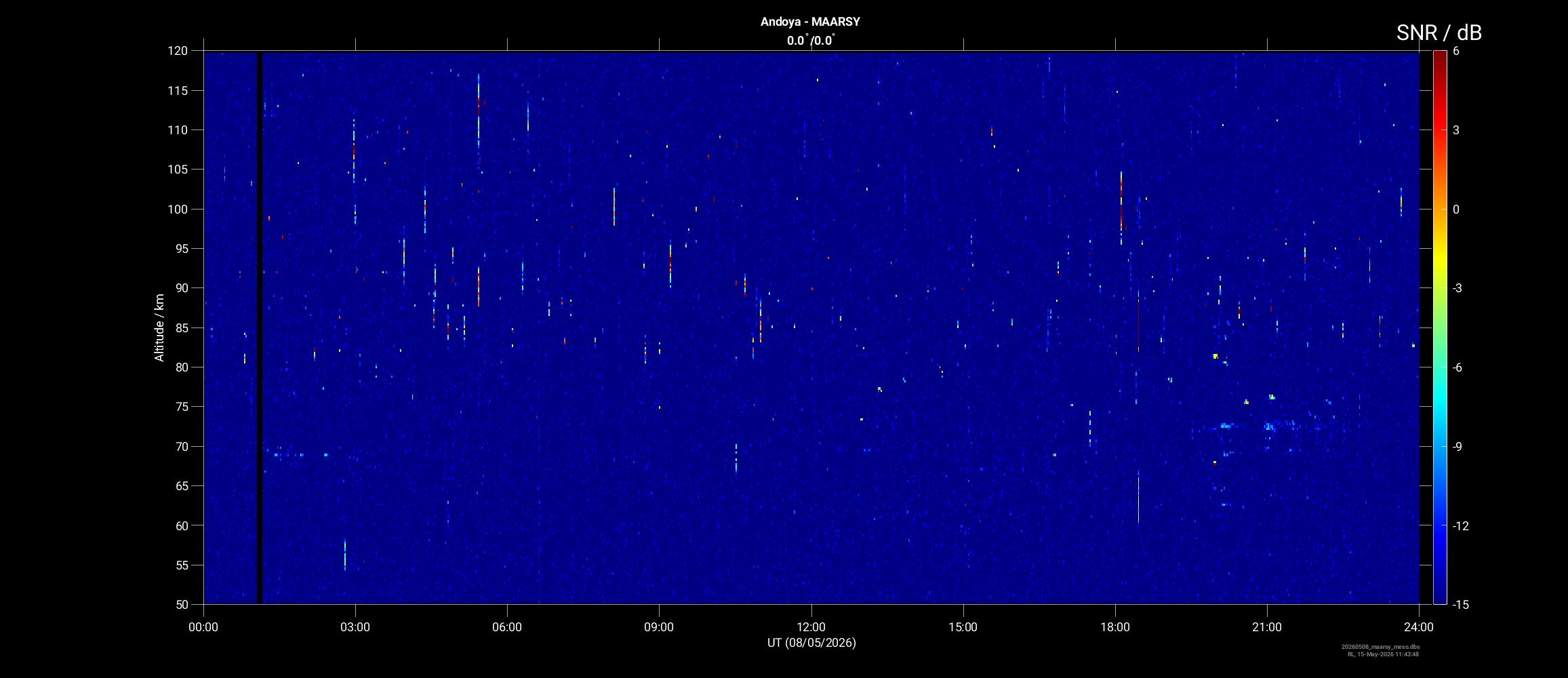Click the 80 altitude tick label
Image resolution: width=1568 pixels, height=678 pixels.
pyautogui.click(x=181, y=367)
